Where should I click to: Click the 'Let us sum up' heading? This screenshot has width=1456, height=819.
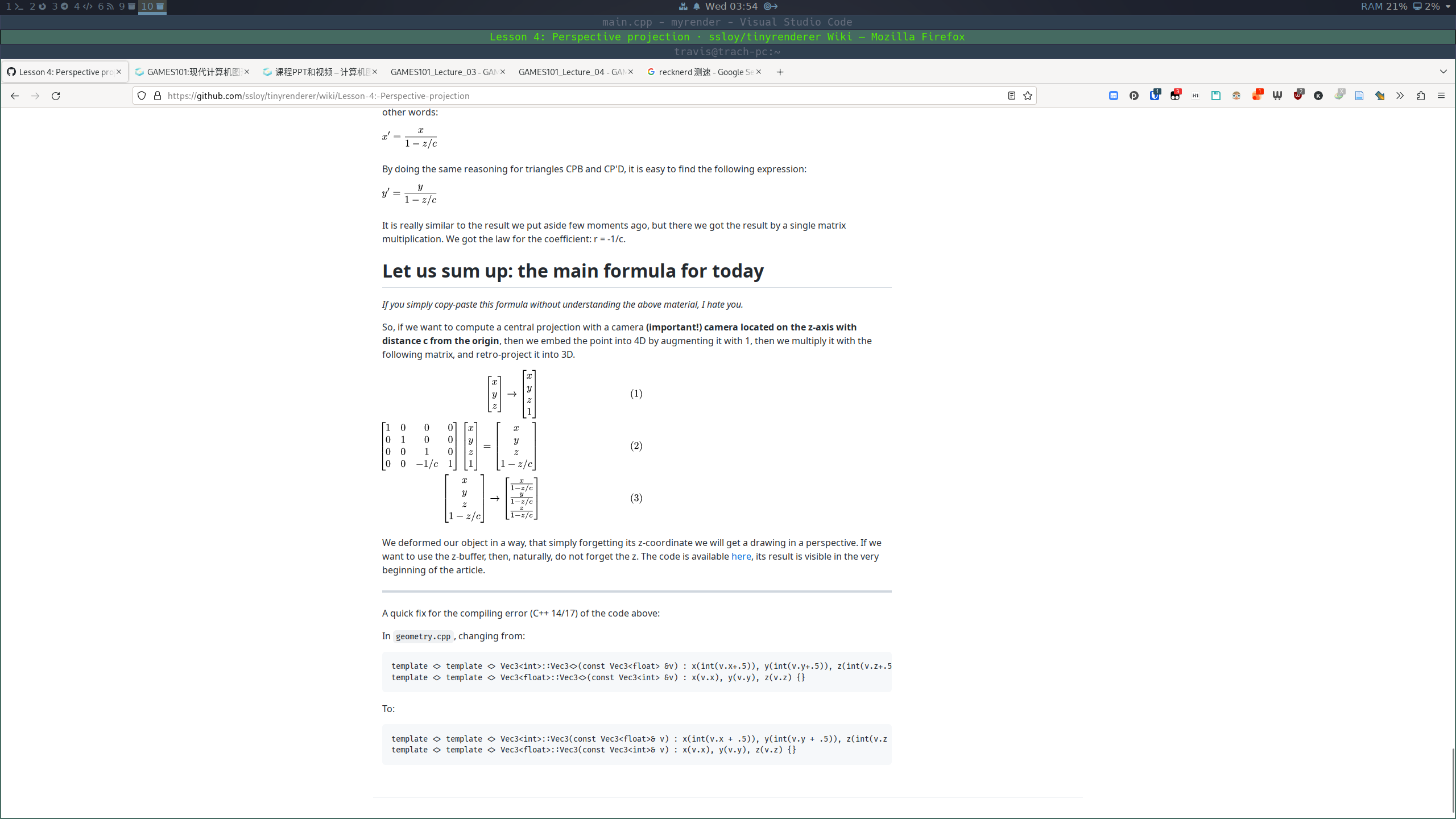click(573, 271)
